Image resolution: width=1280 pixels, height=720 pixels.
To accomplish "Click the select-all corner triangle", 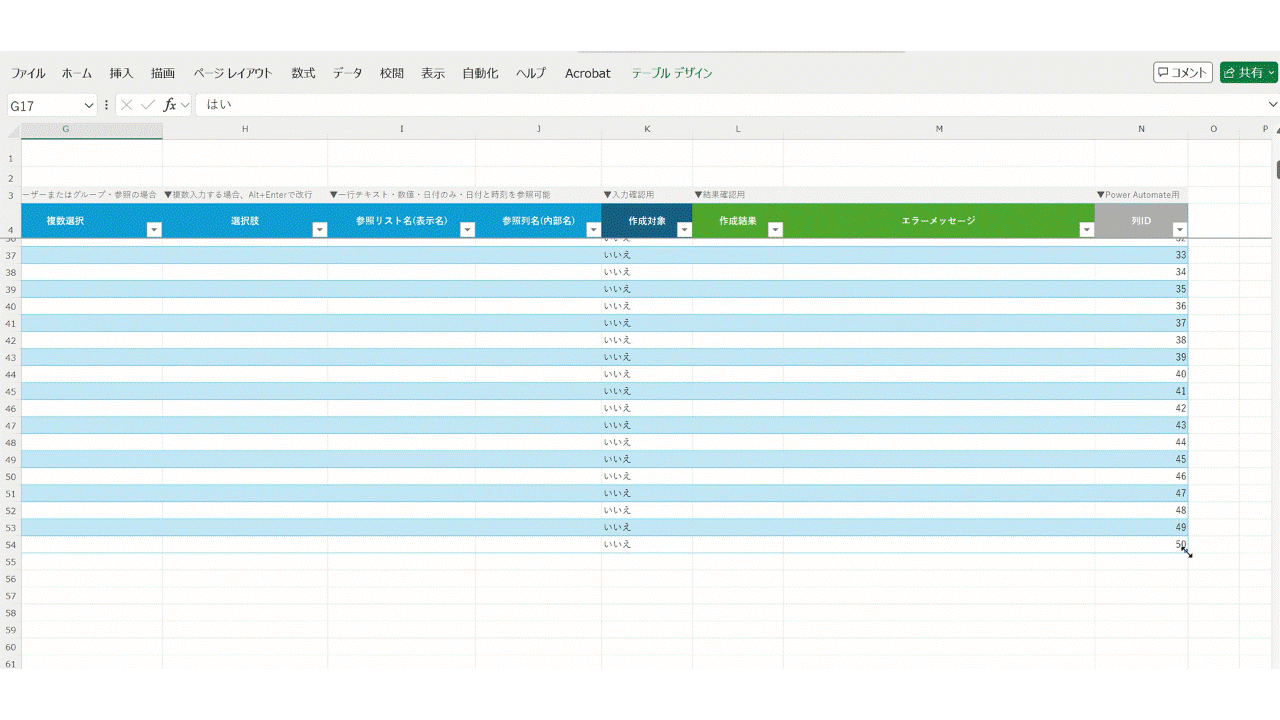I will [x=13, y=131].
